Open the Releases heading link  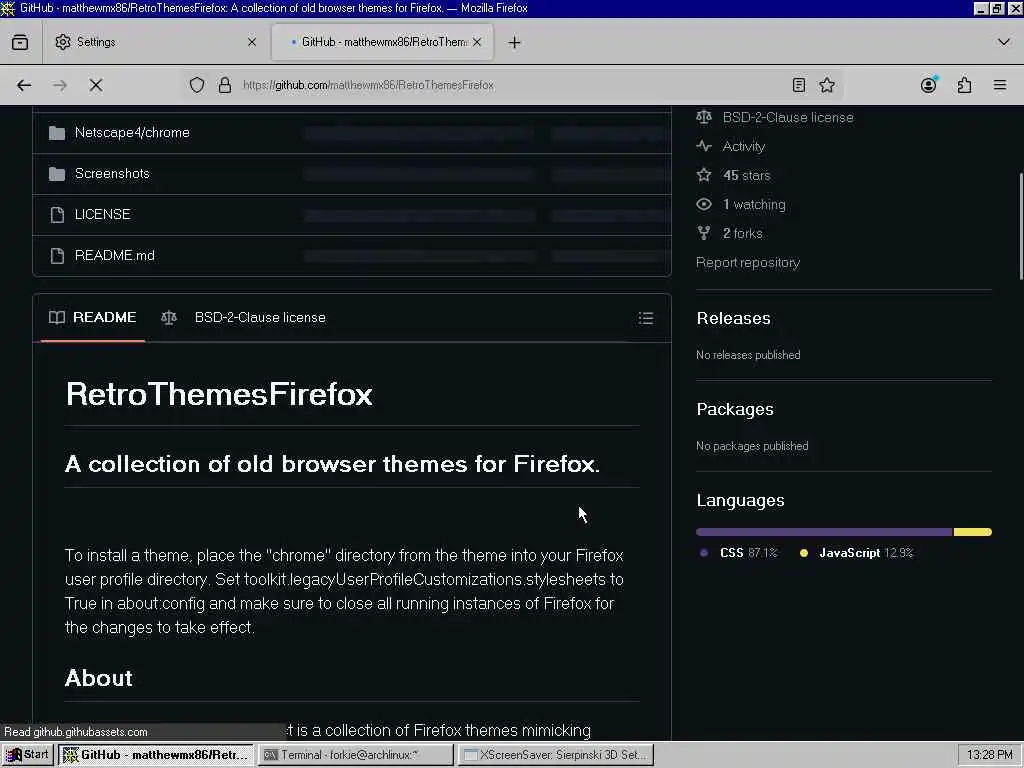coord(733,319)
